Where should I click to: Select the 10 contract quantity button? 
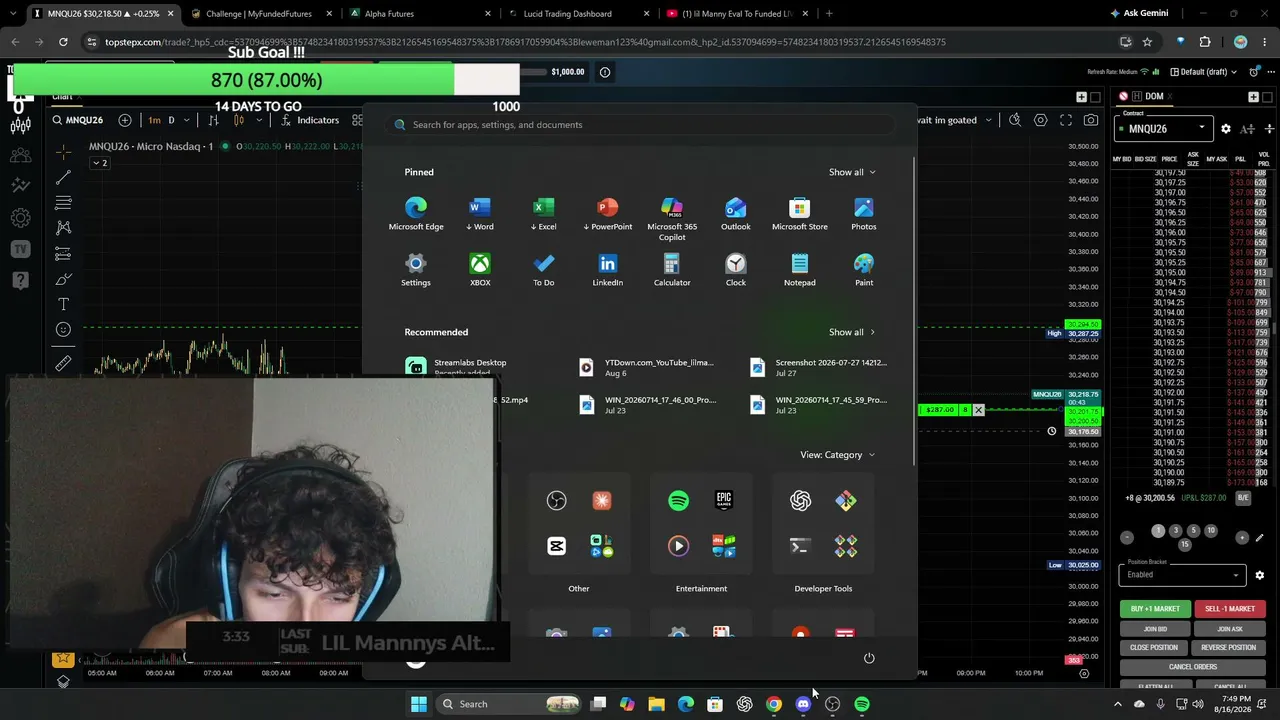(x=1211, y=531)
